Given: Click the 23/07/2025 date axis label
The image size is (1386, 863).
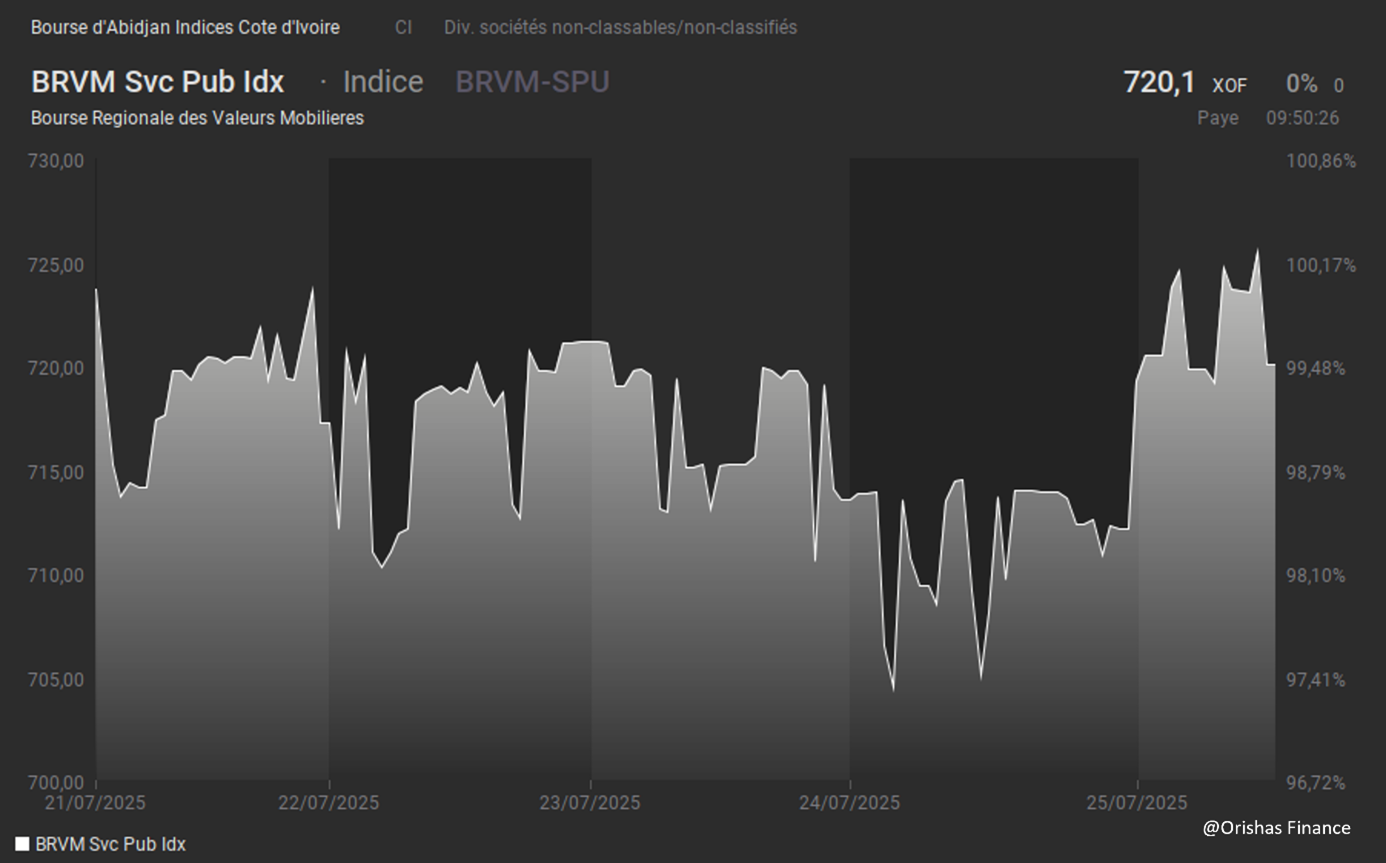Looking at the screenshot, I should point(590,803).
